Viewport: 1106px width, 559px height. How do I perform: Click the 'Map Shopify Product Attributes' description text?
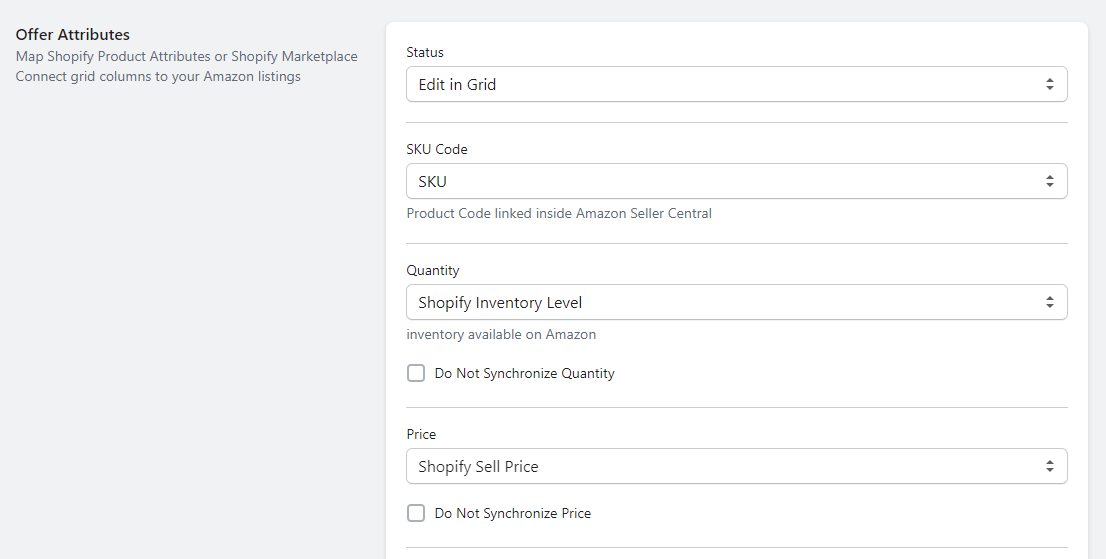[x=113, y=56]
